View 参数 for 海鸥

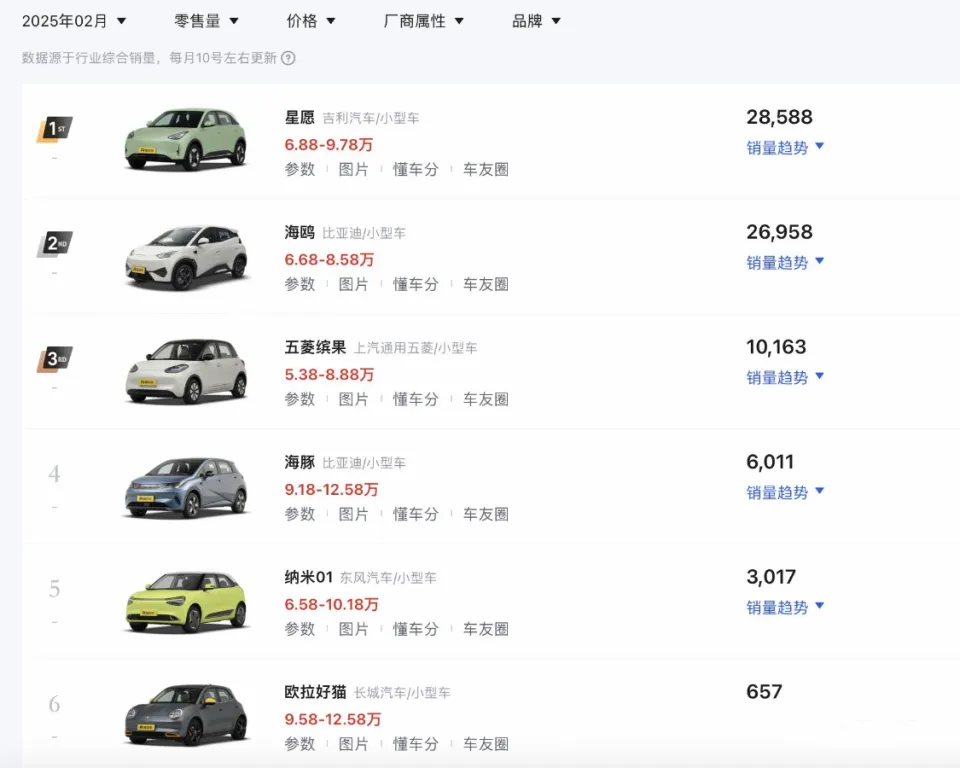(299, 285)
